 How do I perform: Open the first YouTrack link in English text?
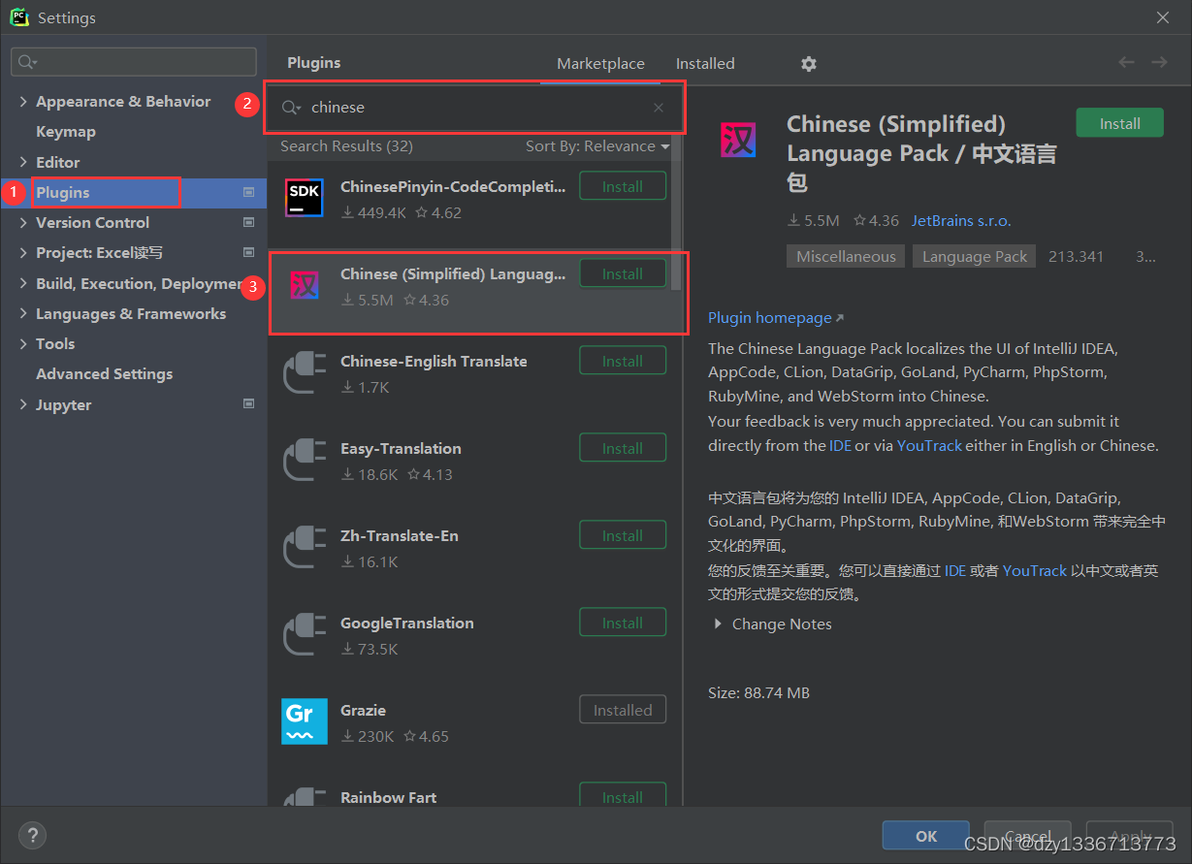coord(929,445)
